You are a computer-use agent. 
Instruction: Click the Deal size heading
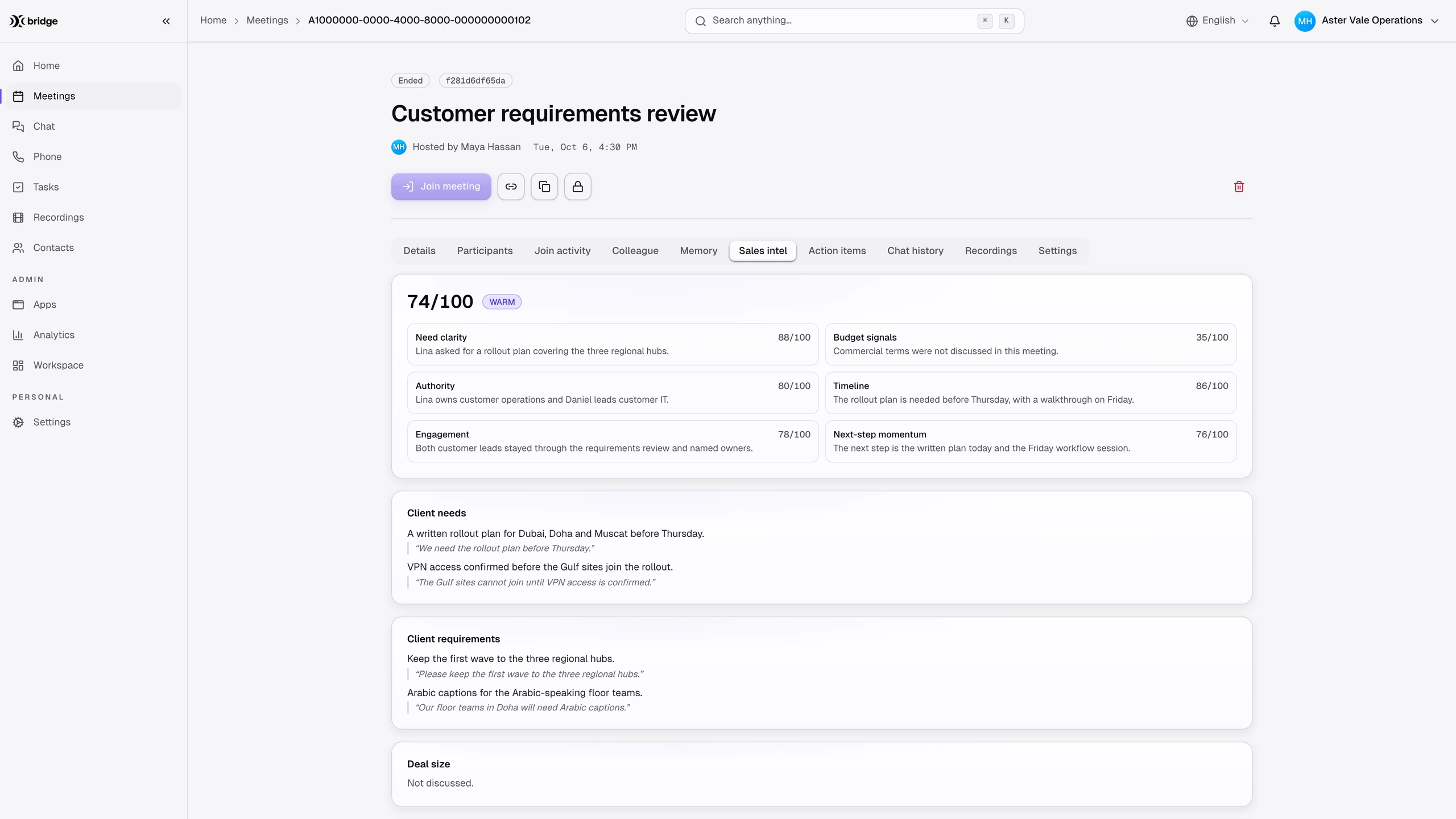(428, 764)
